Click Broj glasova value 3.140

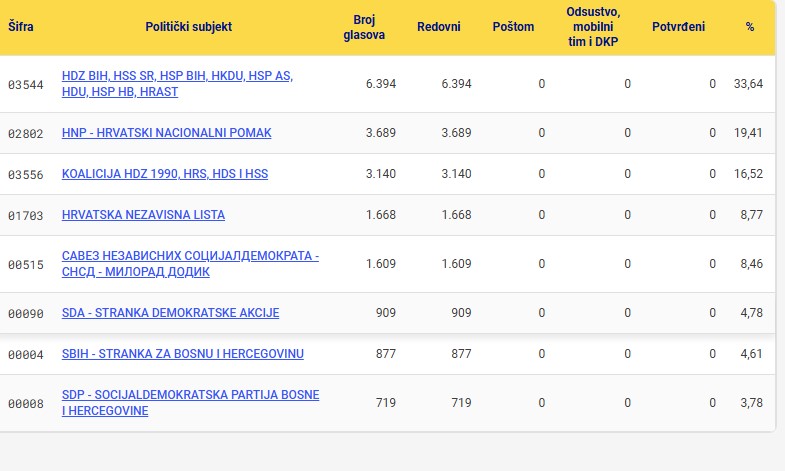pyautogui.click(x=380, y=174)
